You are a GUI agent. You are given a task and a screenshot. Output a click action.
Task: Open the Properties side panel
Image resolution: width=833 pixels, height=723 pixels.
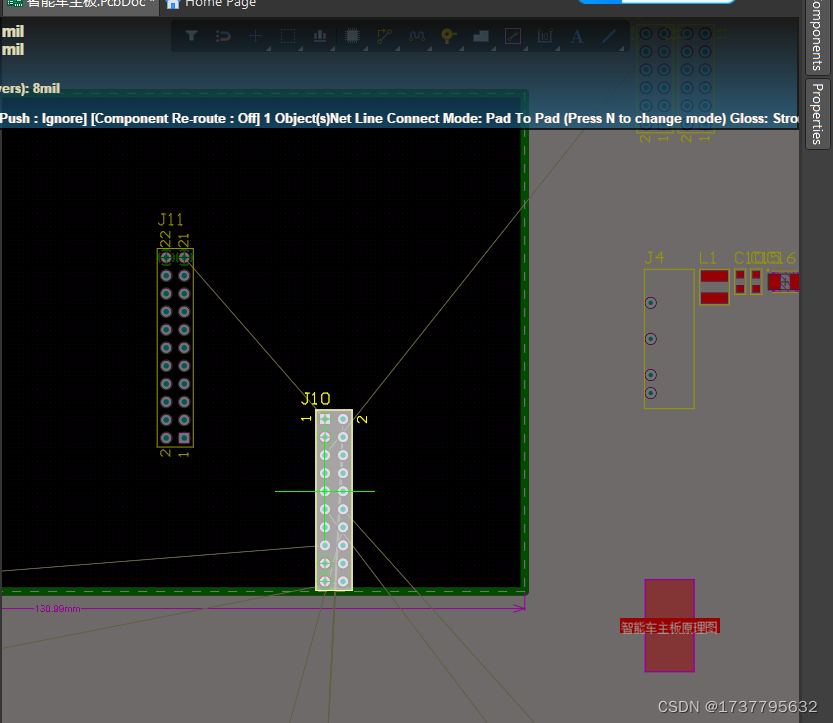tap(818, 114)
